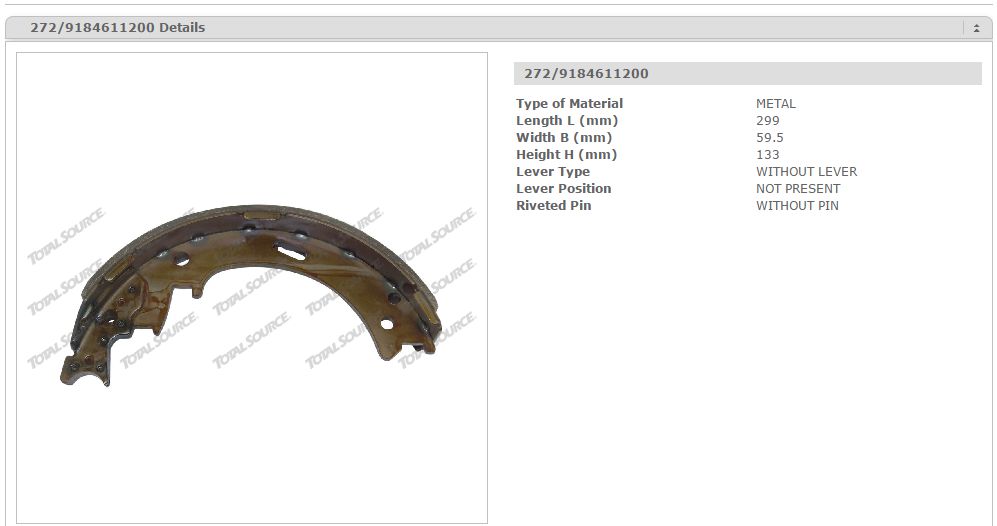Click the "Lever Type" label
Screen dimensions: 997x526
click(553, 171)
